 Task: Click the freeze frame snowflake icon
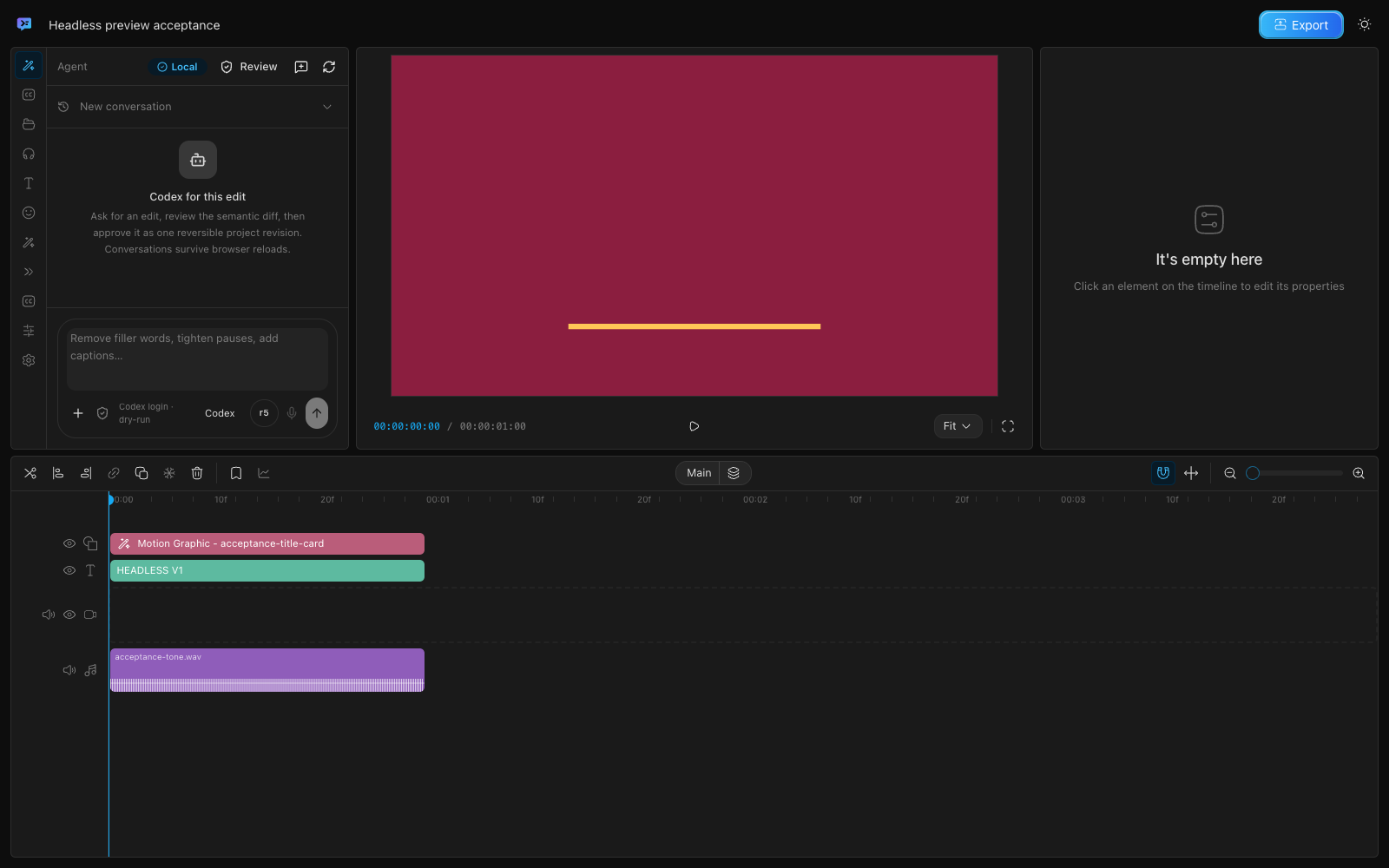[169, 473]
